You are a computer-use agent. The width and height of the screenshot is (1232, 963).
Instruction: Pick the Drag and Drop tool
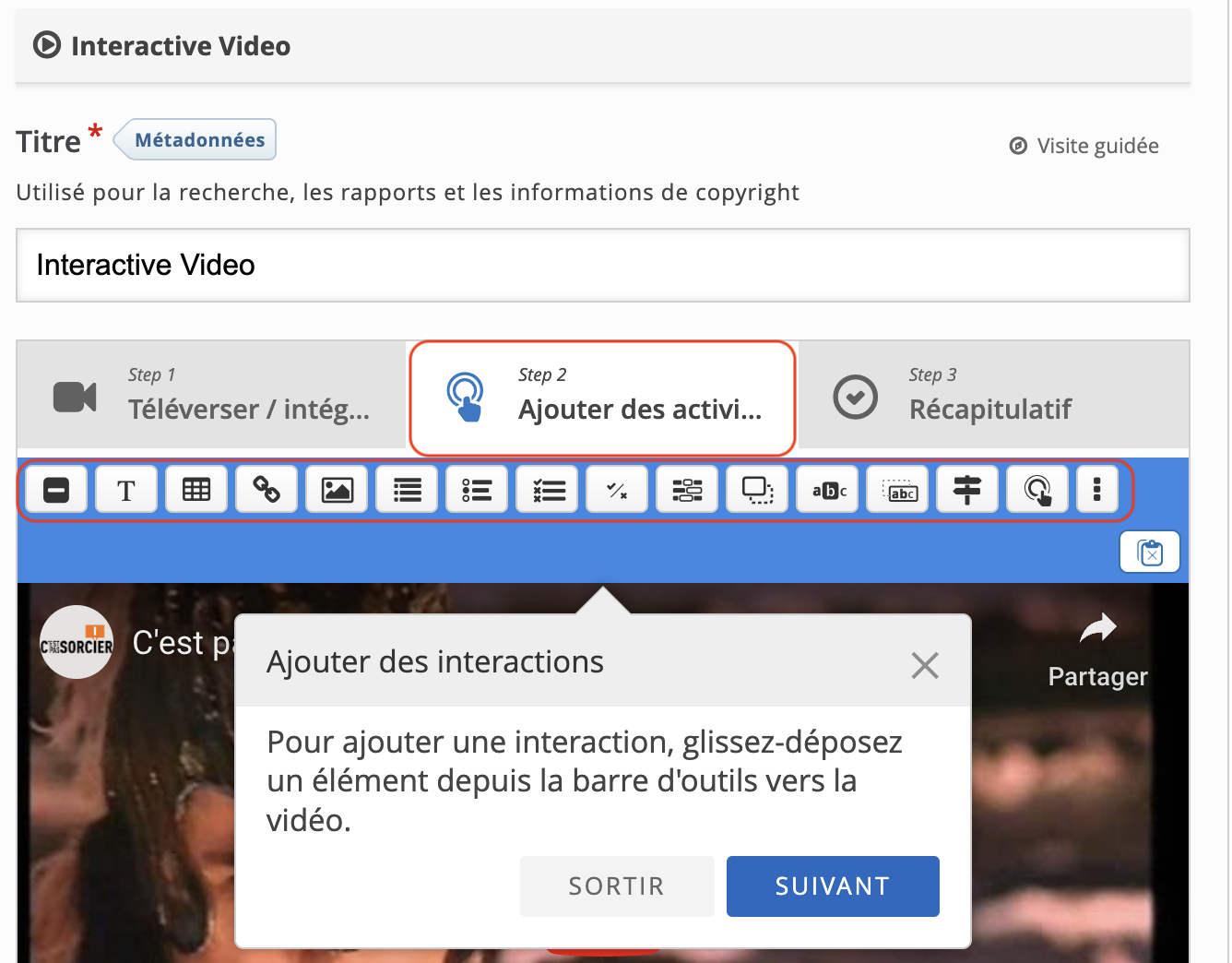point(757,490)
